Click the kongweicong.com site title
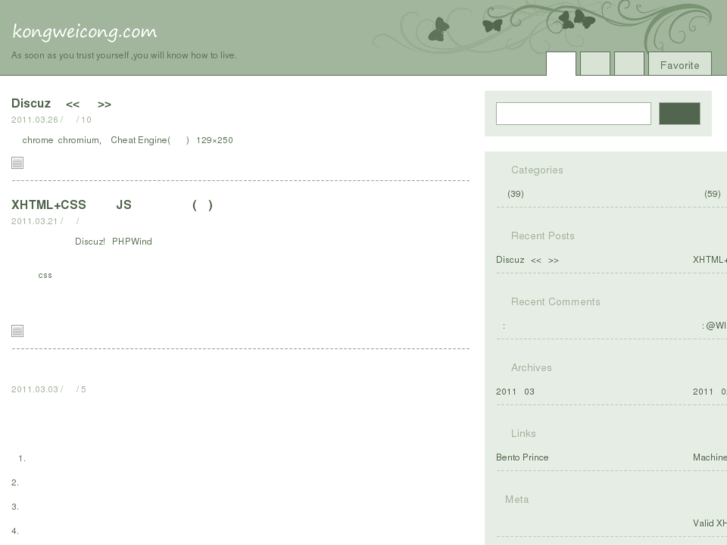The width and height of the screenshot is (727, 545). [x=84, y=32]
